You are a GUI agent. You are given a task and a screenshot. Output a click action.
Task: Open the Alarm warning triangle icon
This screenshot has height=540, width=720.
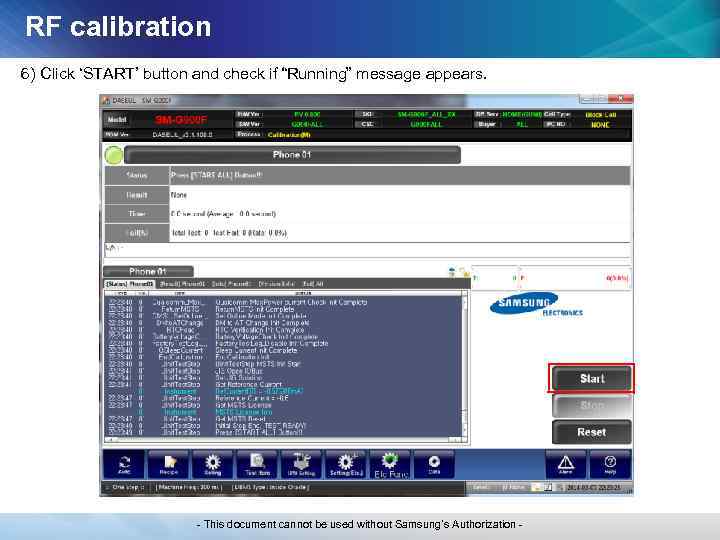click(x=566, y=464)
